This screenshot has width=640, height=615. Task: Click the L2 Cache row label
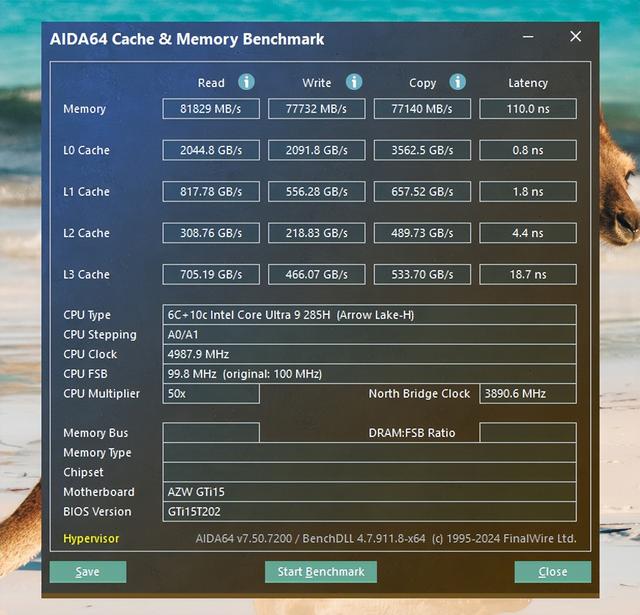point(87,233)
